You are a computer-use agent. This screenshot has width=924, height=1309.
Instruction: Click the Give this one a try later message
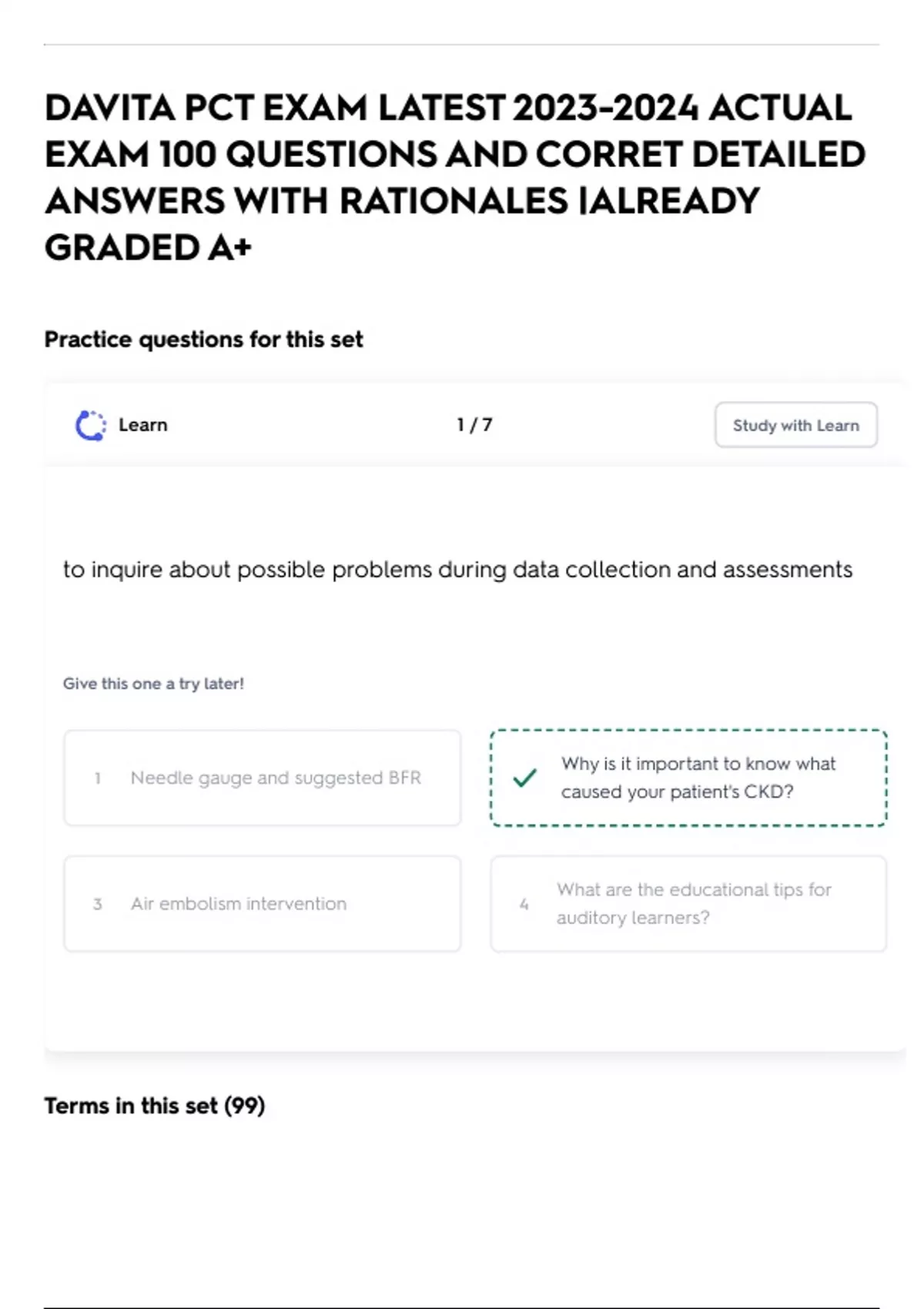pos(153,684)
